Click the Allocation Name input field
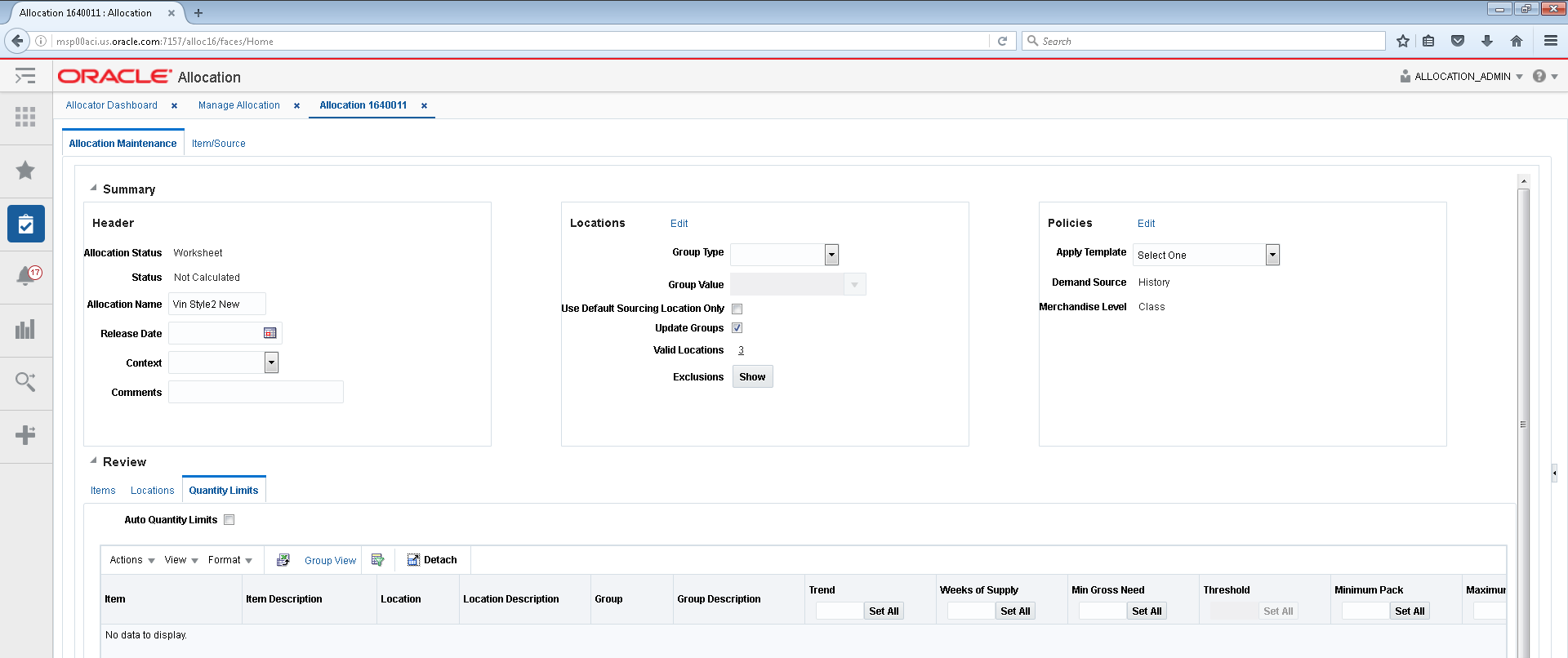This screenshot has width=1568, height=658. pos(217,304)
